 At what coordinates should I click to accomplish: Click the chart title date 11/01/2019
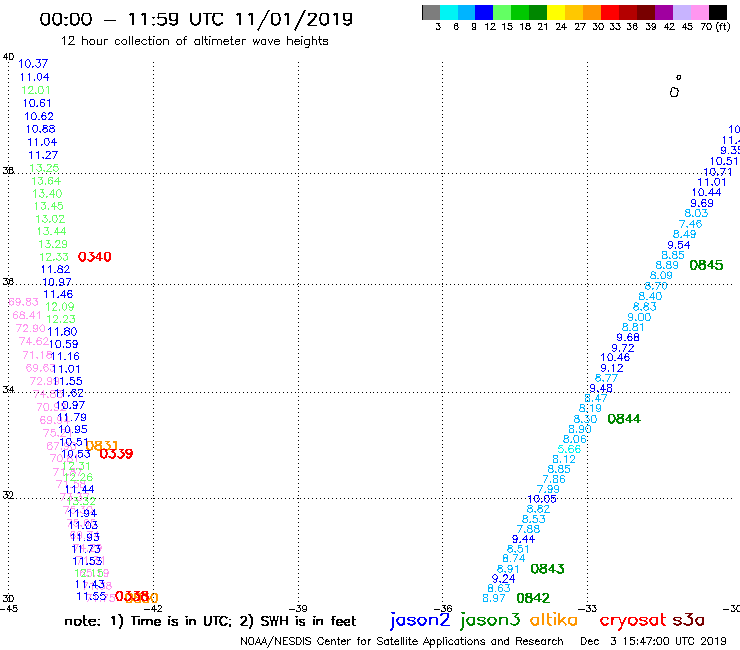[x=294, y=19]
